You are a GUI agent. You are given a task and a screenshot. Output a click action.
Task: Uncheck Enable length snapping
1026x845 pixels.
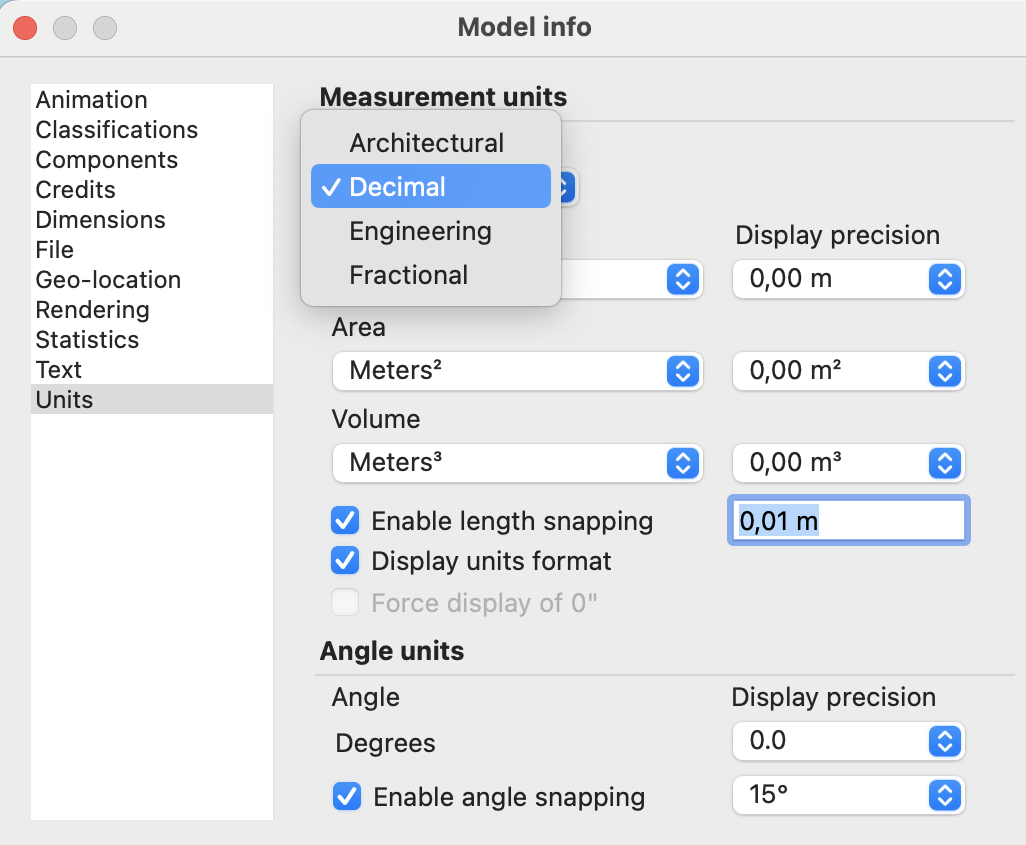click(345, 520)
